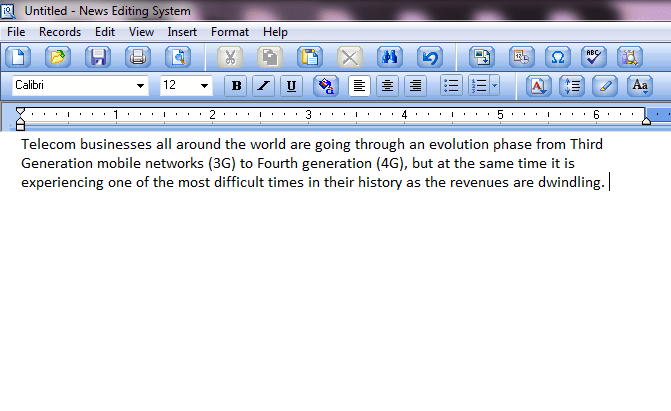This screenshot has width=671, height=411.
Task: Change case with the Aa icon
Action: tap(640, 86)
